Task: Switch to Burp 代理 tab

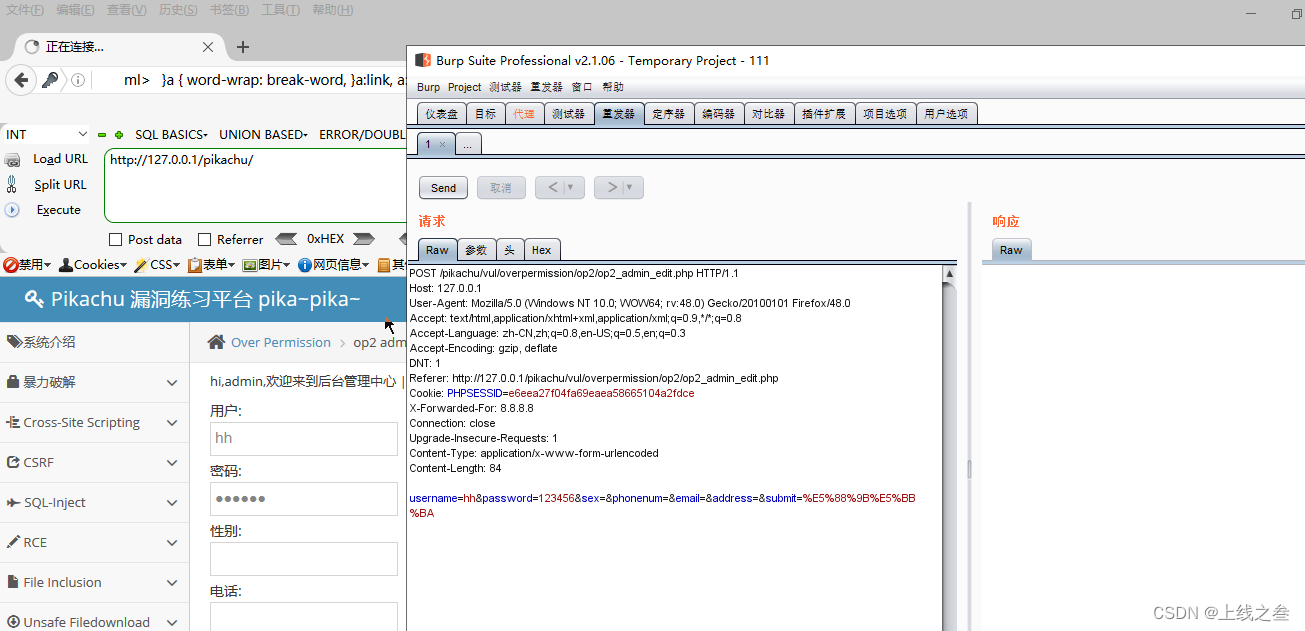Action: (524, 114)
